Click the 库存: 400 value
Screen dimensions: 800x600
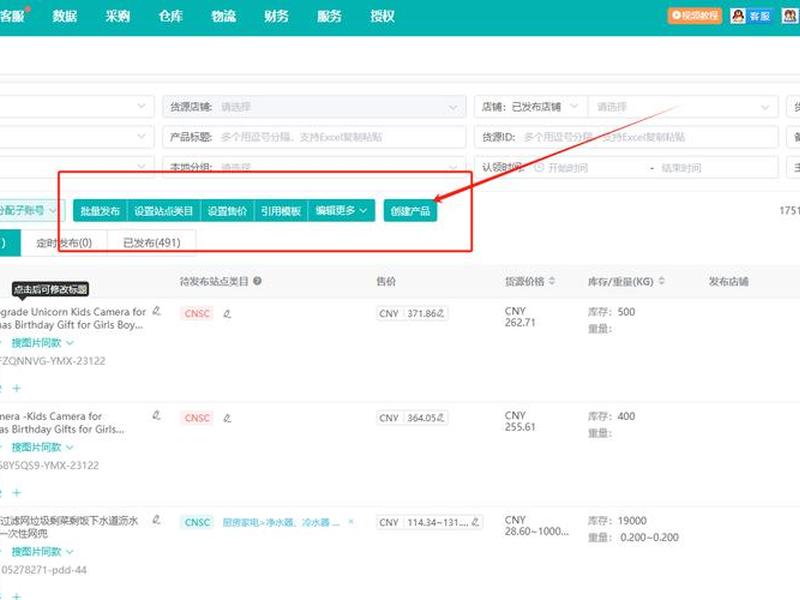coord(611,416)
